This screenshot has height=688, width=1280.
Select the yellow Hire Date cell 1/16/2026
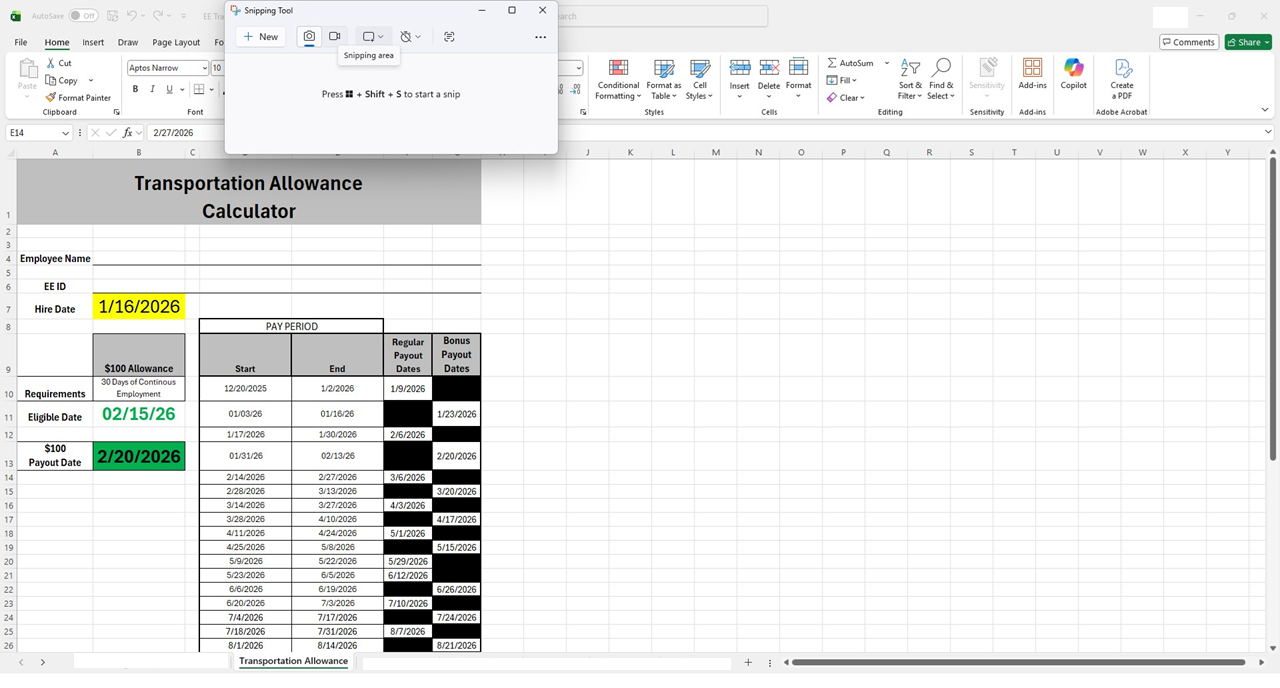tap(139, 306)
